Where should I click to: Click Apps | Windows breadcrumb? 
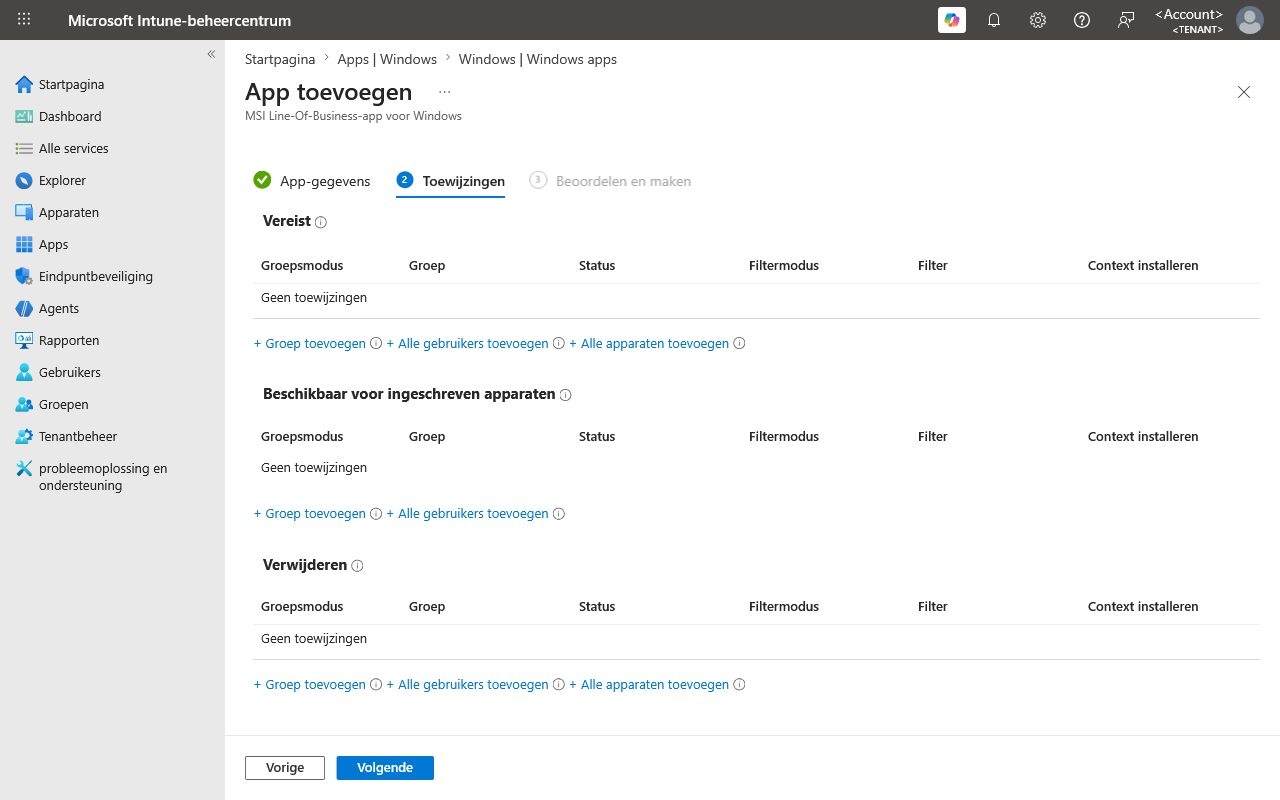click(387, 59)
